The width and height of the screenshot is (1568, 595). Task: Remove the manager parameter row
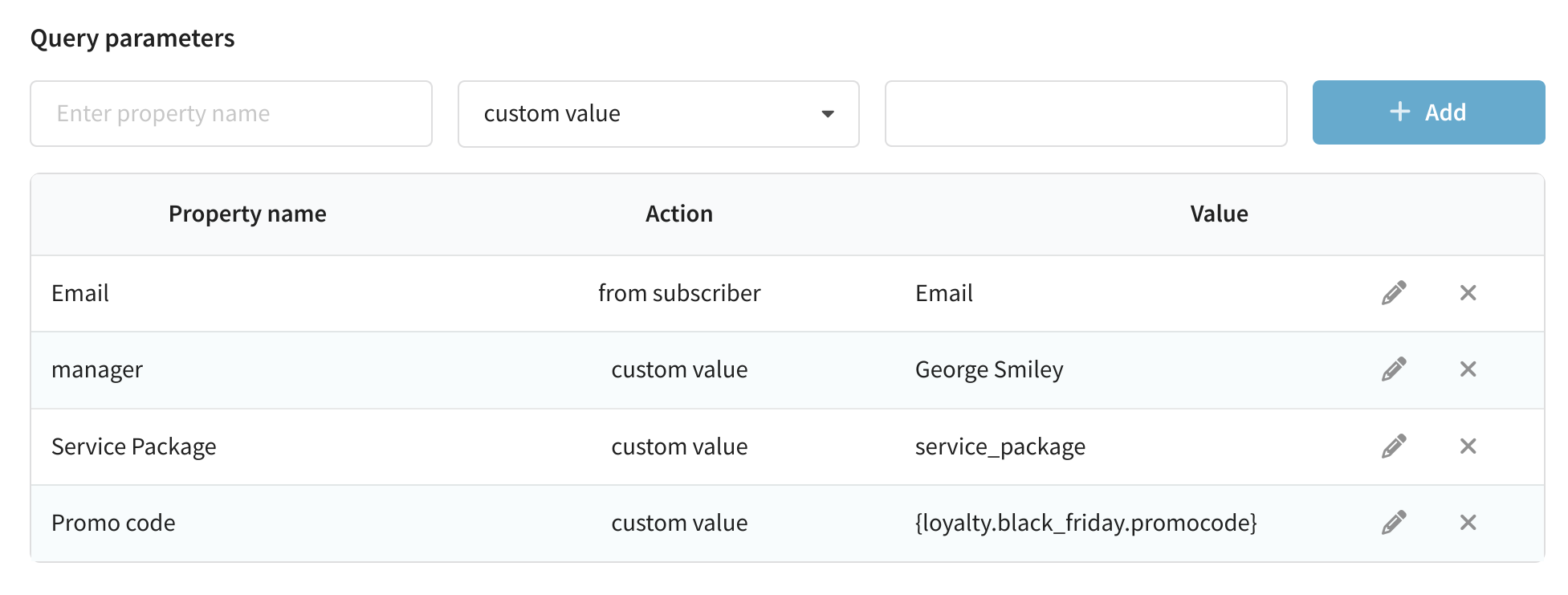(1468, 369)
